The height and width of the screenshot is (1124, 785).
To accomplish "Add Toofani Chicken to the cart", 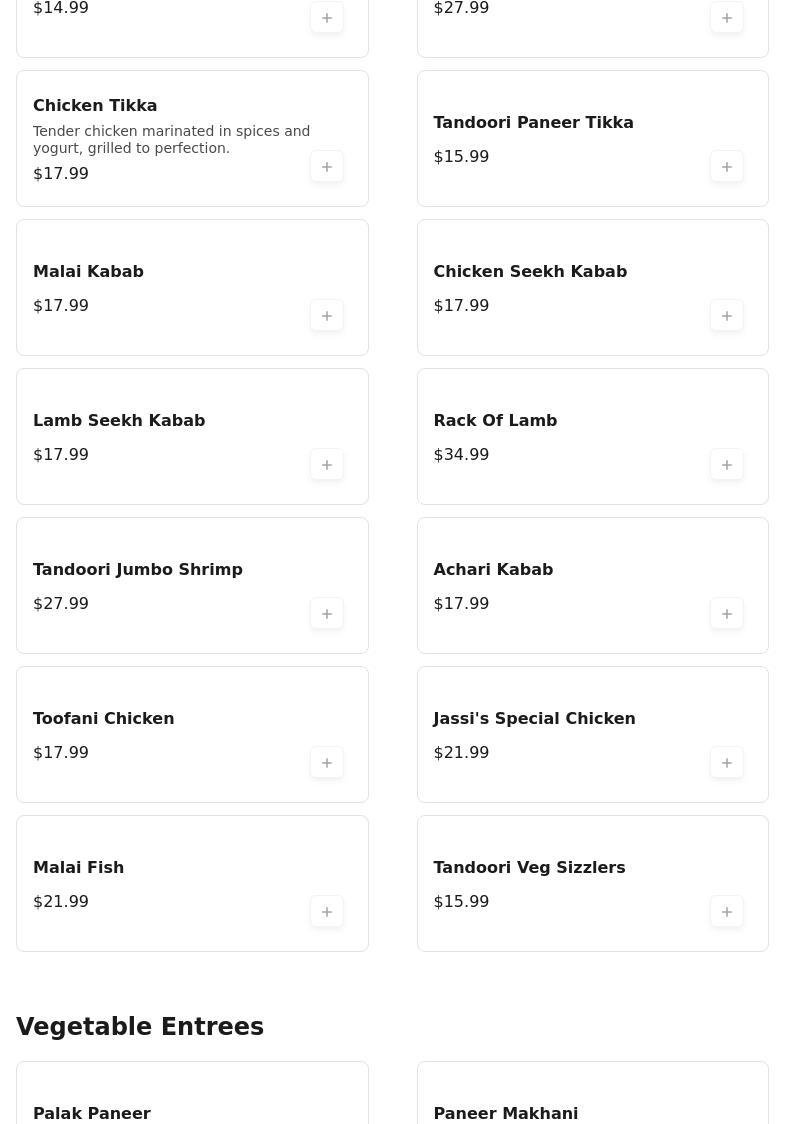I will coord(327,763).
